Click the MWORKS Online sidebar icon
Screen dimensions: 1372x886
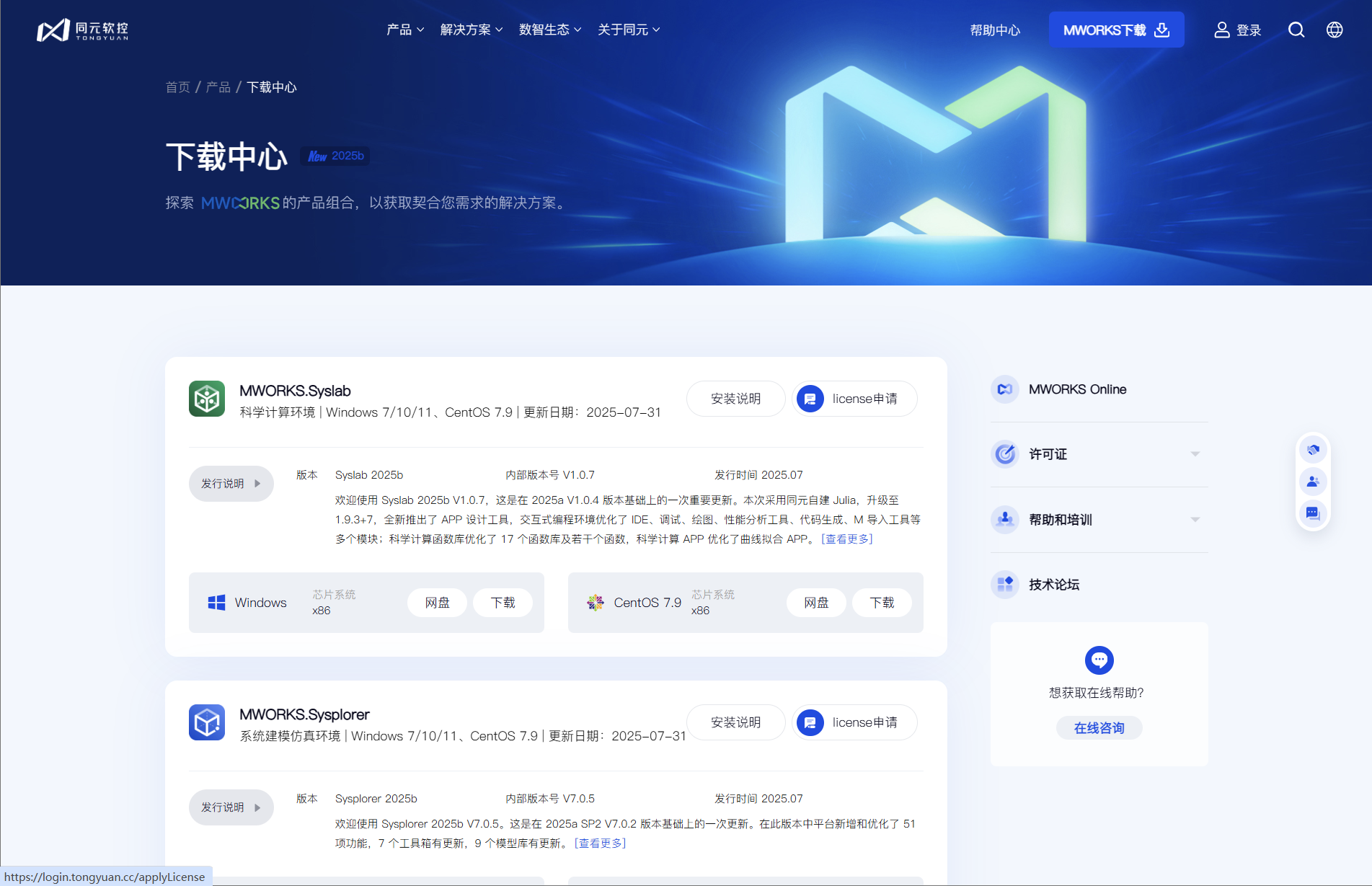(x=1005, y=389)
